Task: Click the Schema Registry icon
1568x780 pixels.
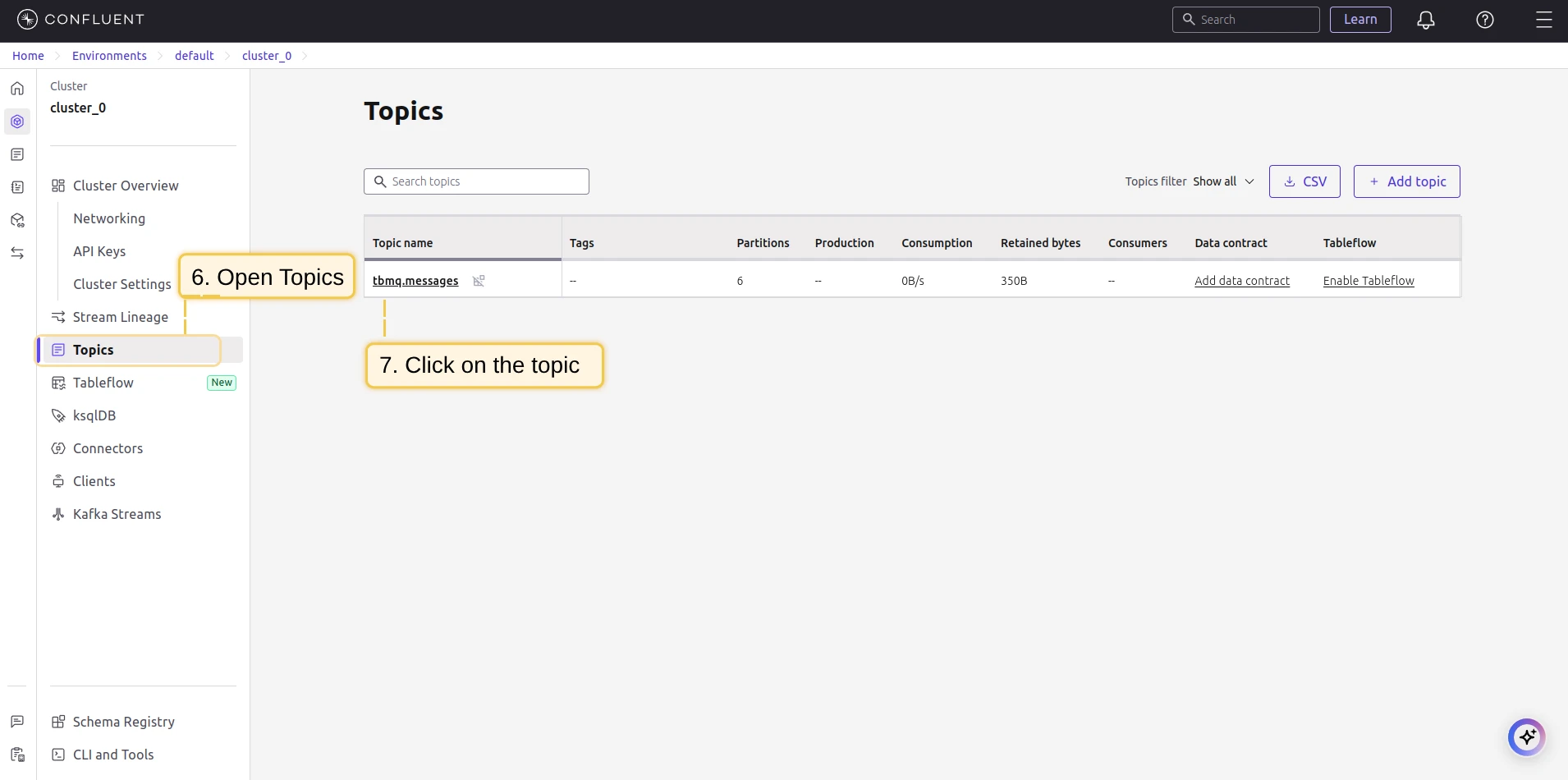Action: click(x=58, y=722)
